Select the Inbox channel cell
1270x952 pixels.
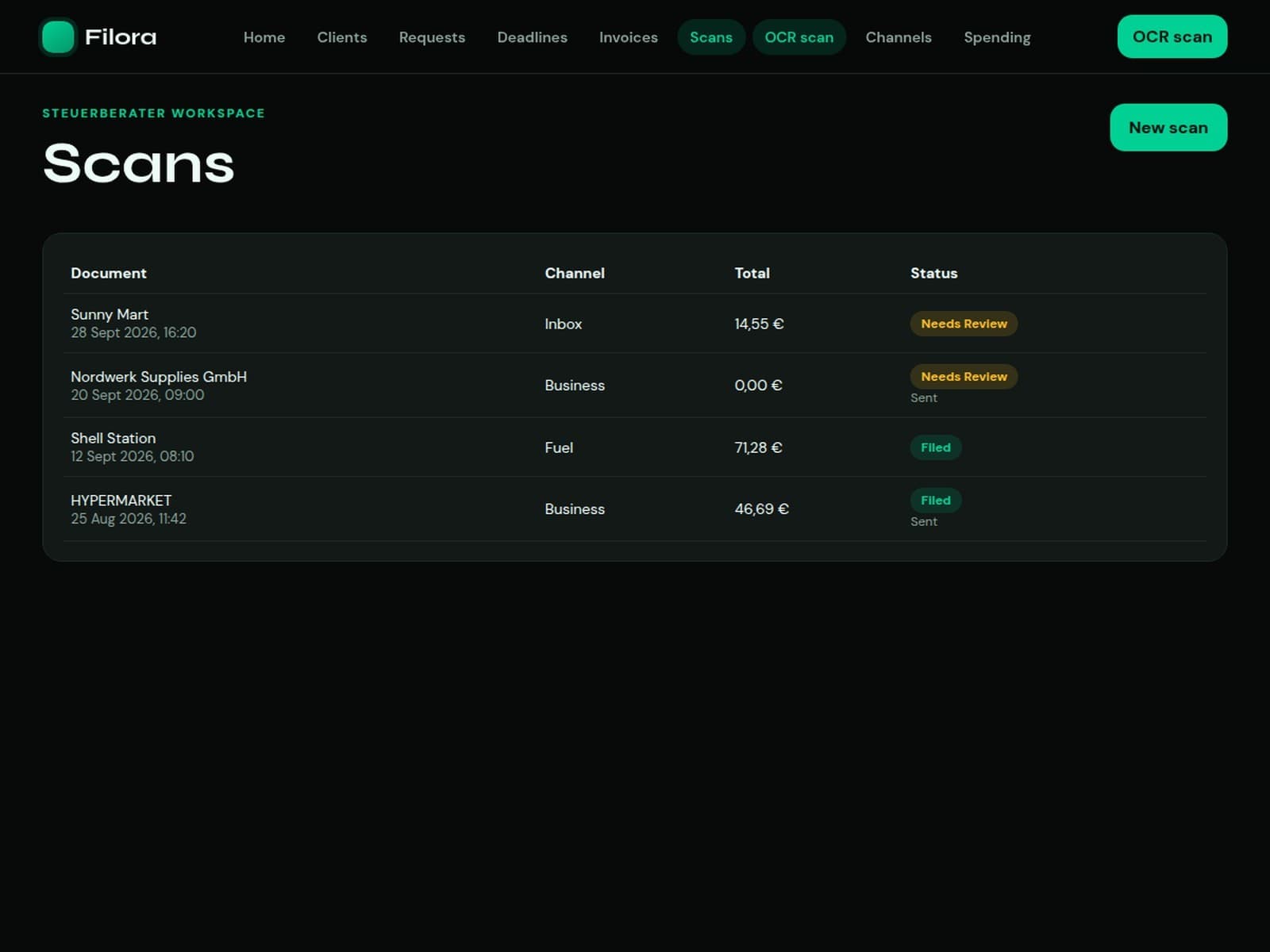tap(564, 324)
